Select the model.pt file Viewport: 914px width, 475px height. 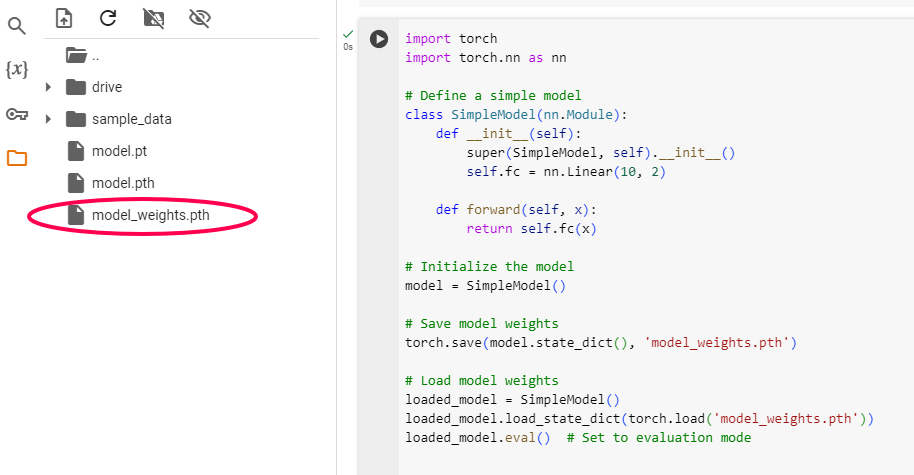click(119, 151)
